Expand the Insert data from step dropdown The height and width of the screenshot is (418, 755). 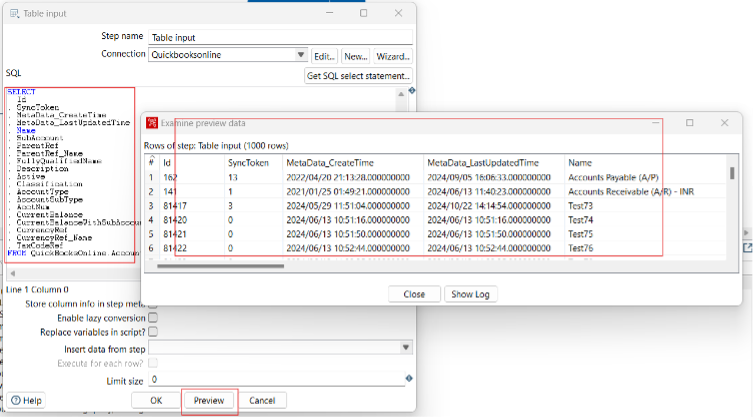tap(406, 348)
